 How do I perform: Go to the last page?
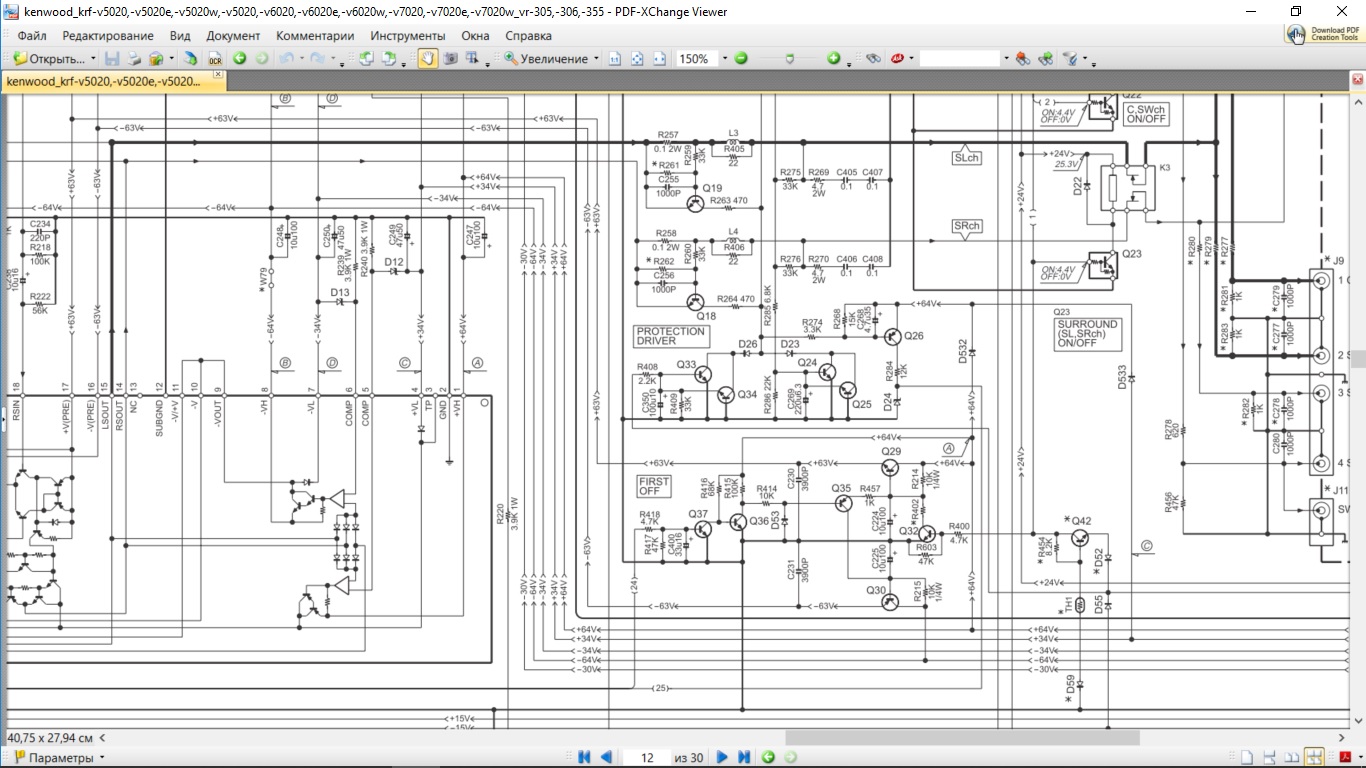[x=745, y=757]
